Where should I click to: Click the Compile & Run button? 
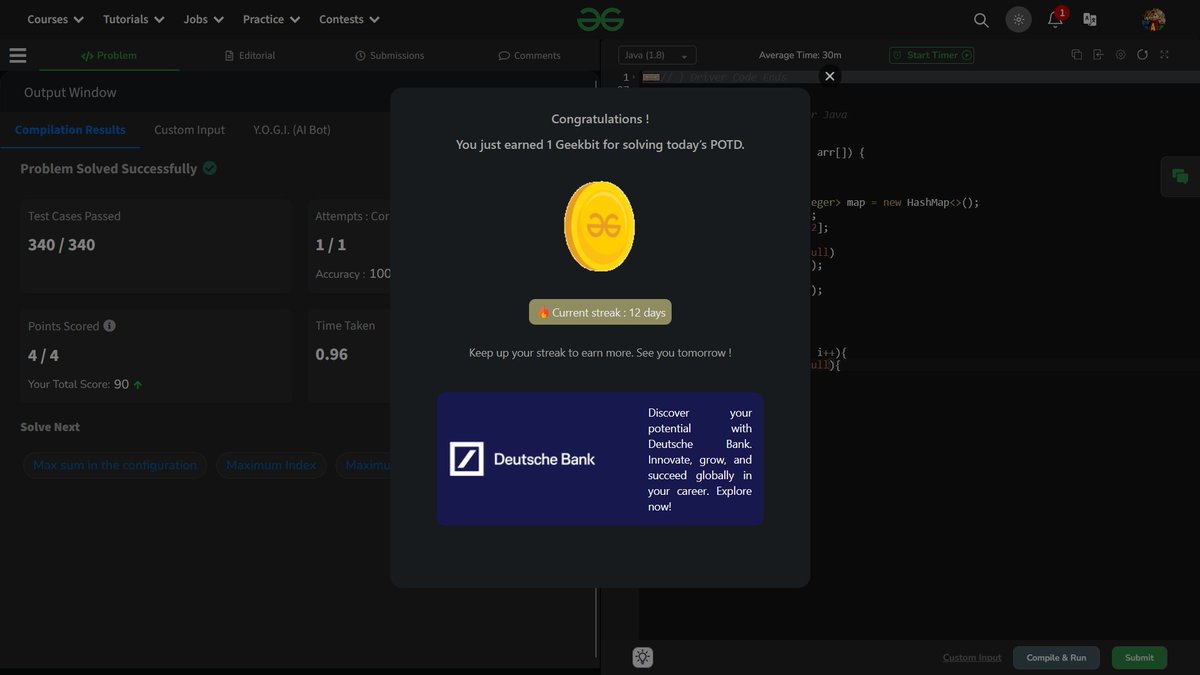pyautogui.click(x=1056, y=657)
